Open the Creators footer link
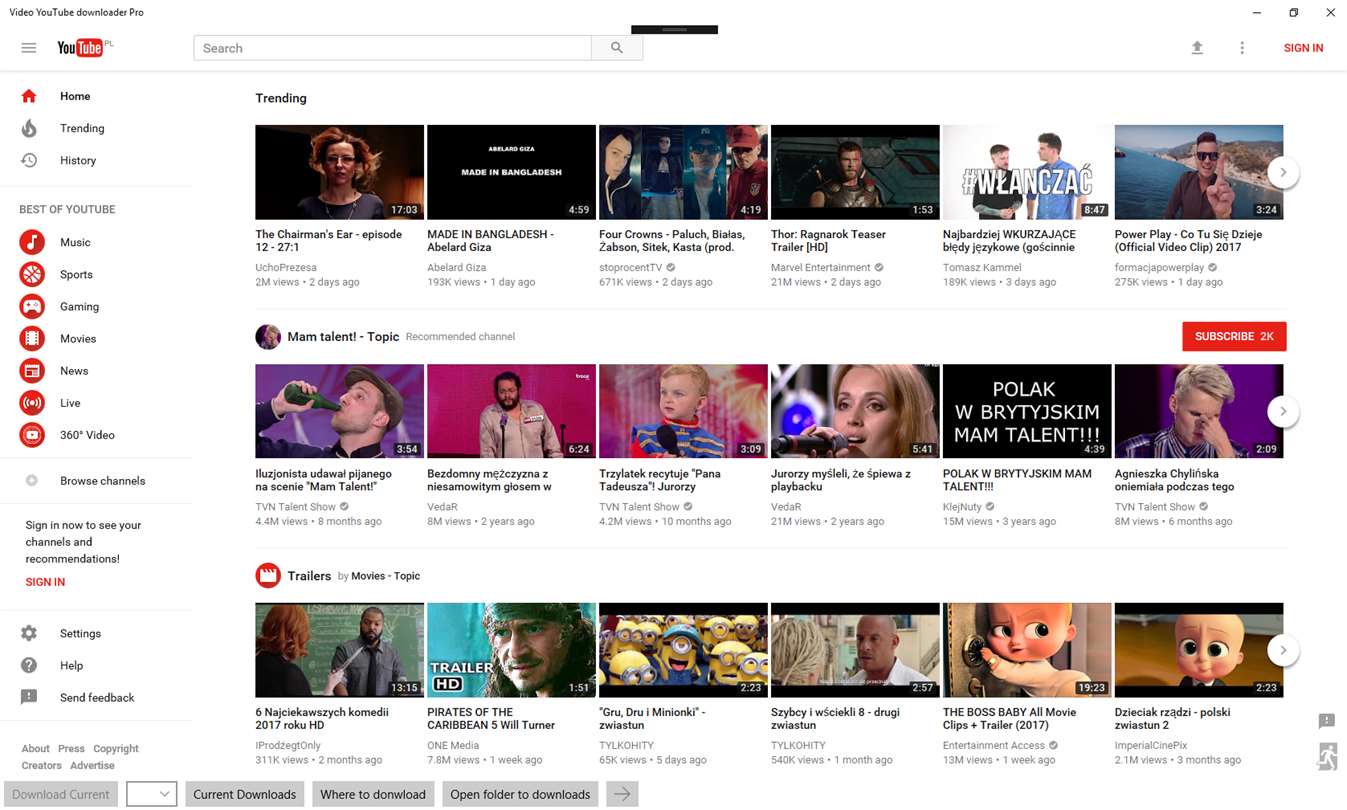This screenshot has height=810, width=1347. click(42, 765)
